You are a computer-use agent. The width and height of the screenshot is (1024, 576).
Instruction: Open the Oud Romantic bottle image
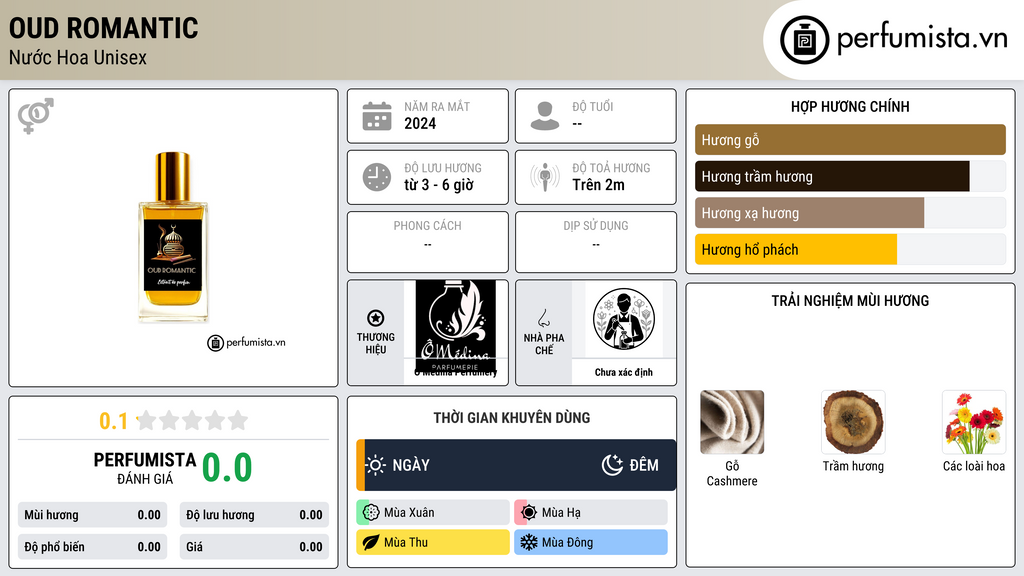(173, 237)
